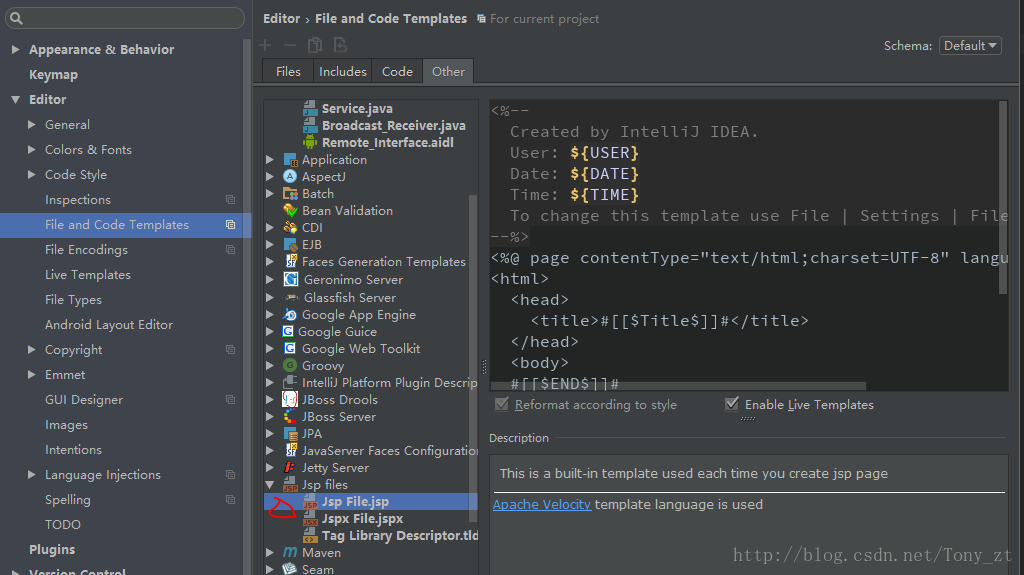Open Plugins settings

click(x=52, y=550)
